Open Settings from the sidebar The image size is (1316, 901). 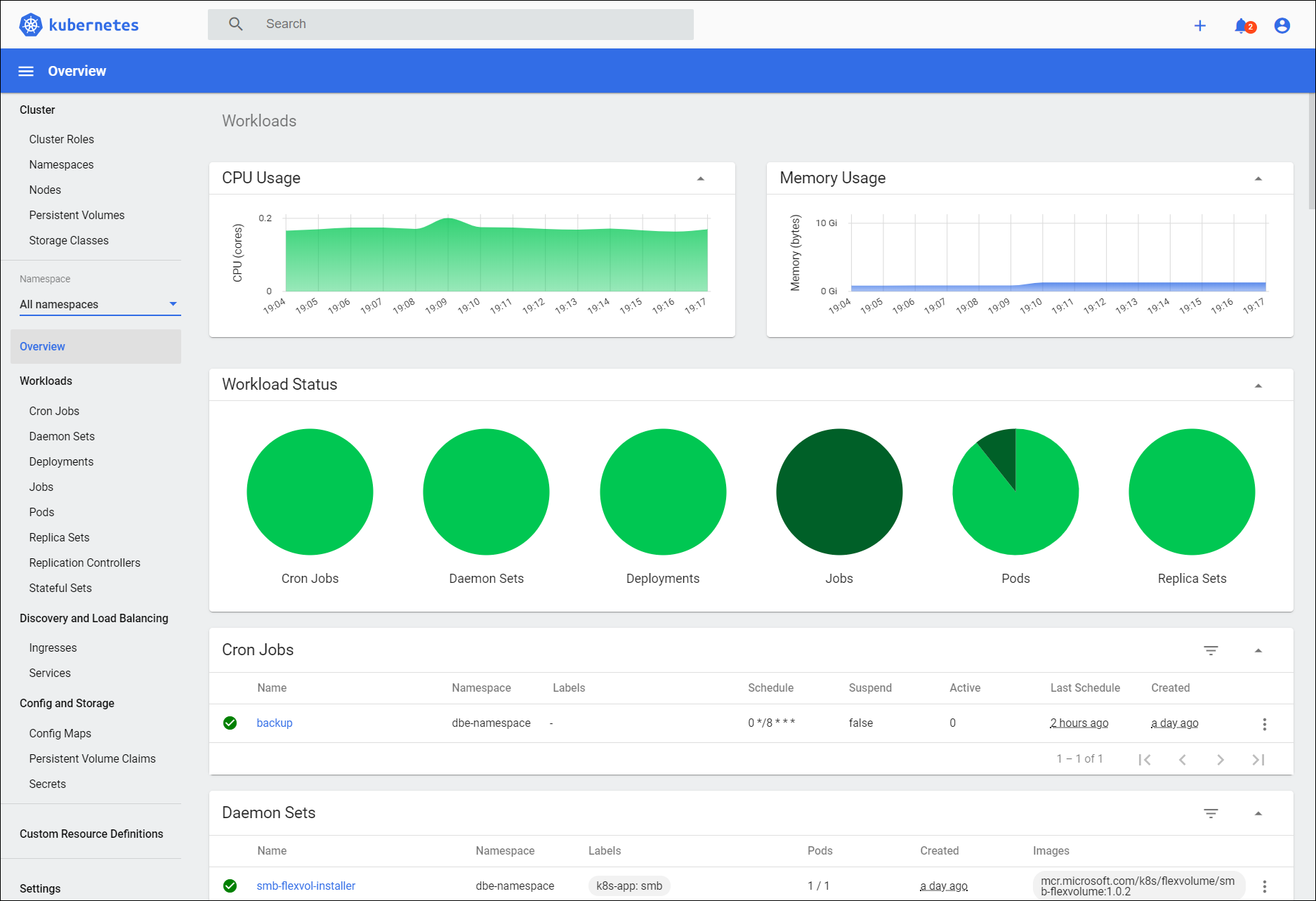point(40,888)
